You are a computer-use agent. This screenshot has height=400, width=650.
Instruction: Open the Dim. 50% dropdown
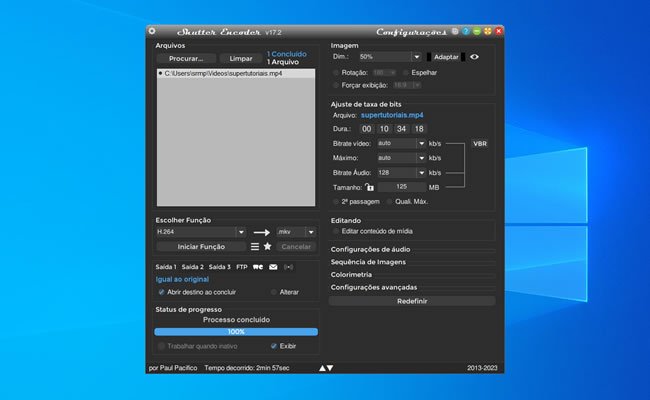(417, 57)
